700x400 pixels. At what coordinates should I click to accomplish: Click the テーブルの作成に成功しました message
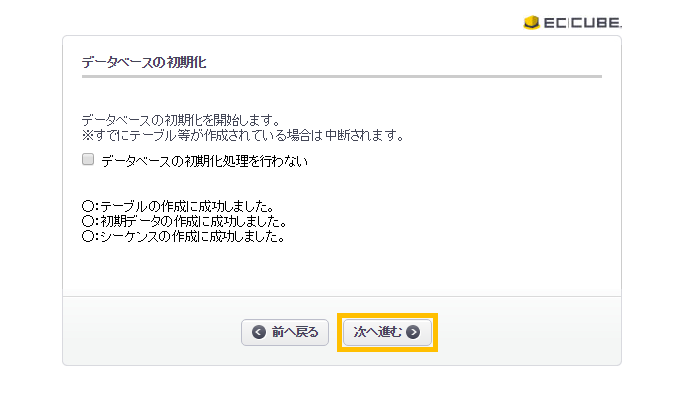point(187,206)
